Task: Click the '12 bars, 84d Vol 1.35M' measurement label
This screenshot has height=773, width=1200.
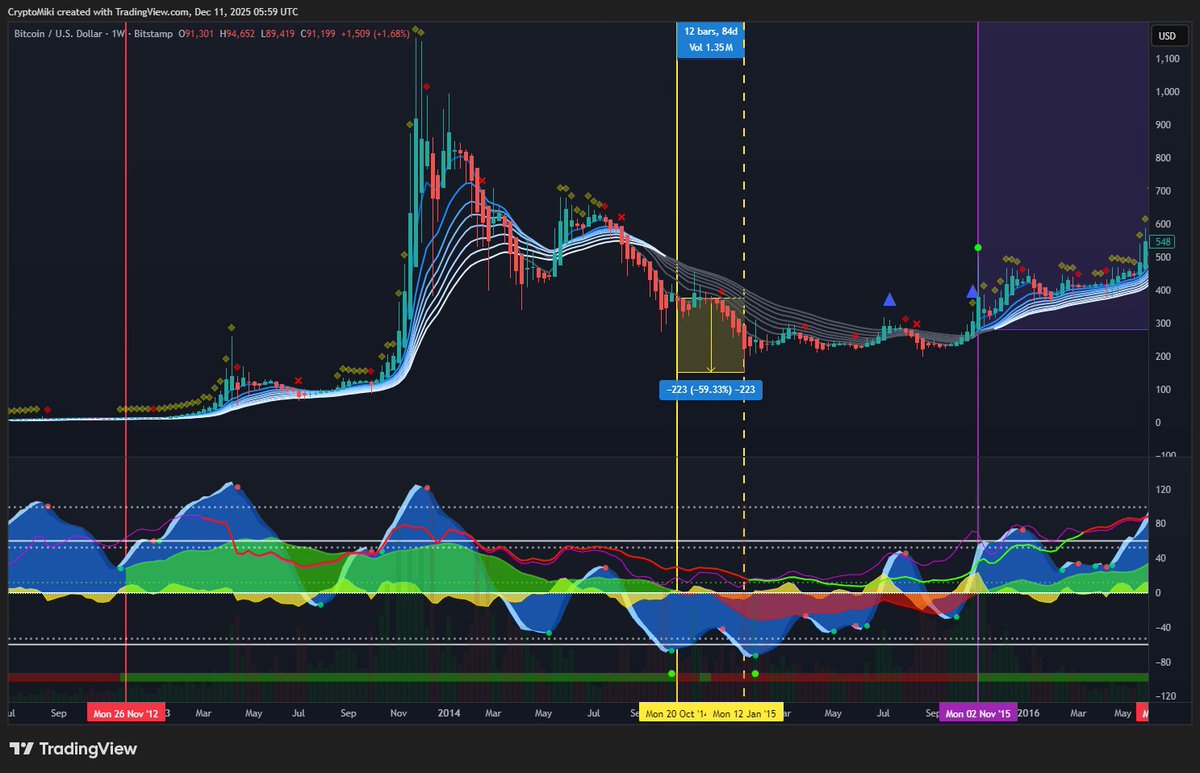Action: click(710, 41)
